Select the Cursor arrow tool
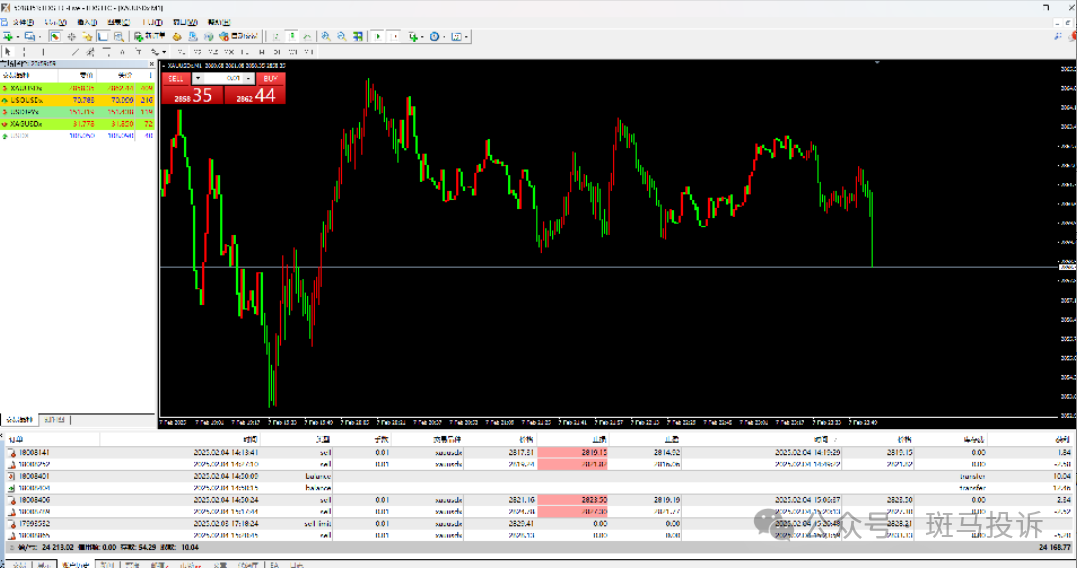The width and height of the screenshot is (1077, 568). [x=8, y=52]
